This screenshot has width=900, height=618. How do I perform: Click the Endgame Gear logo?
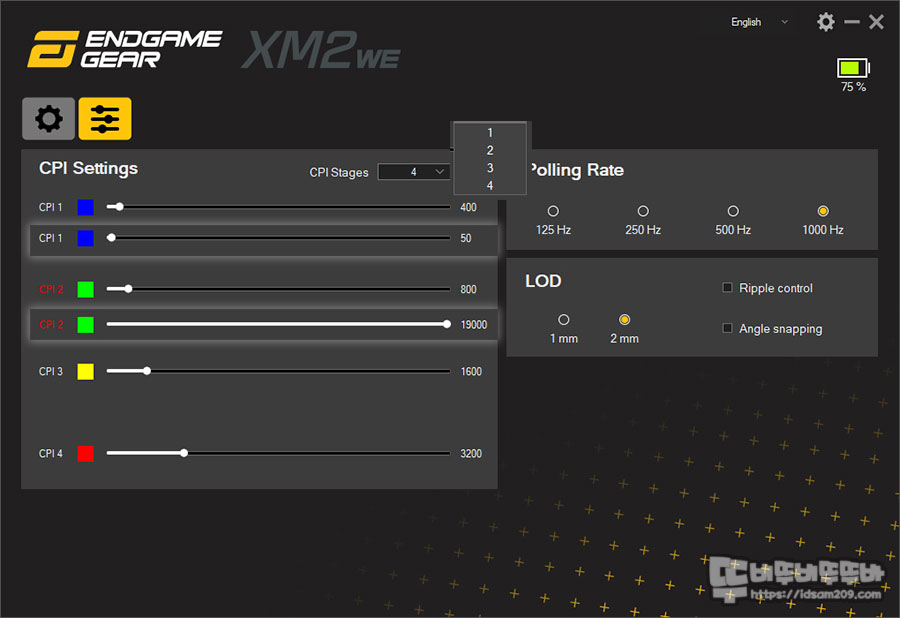[125, 49]
